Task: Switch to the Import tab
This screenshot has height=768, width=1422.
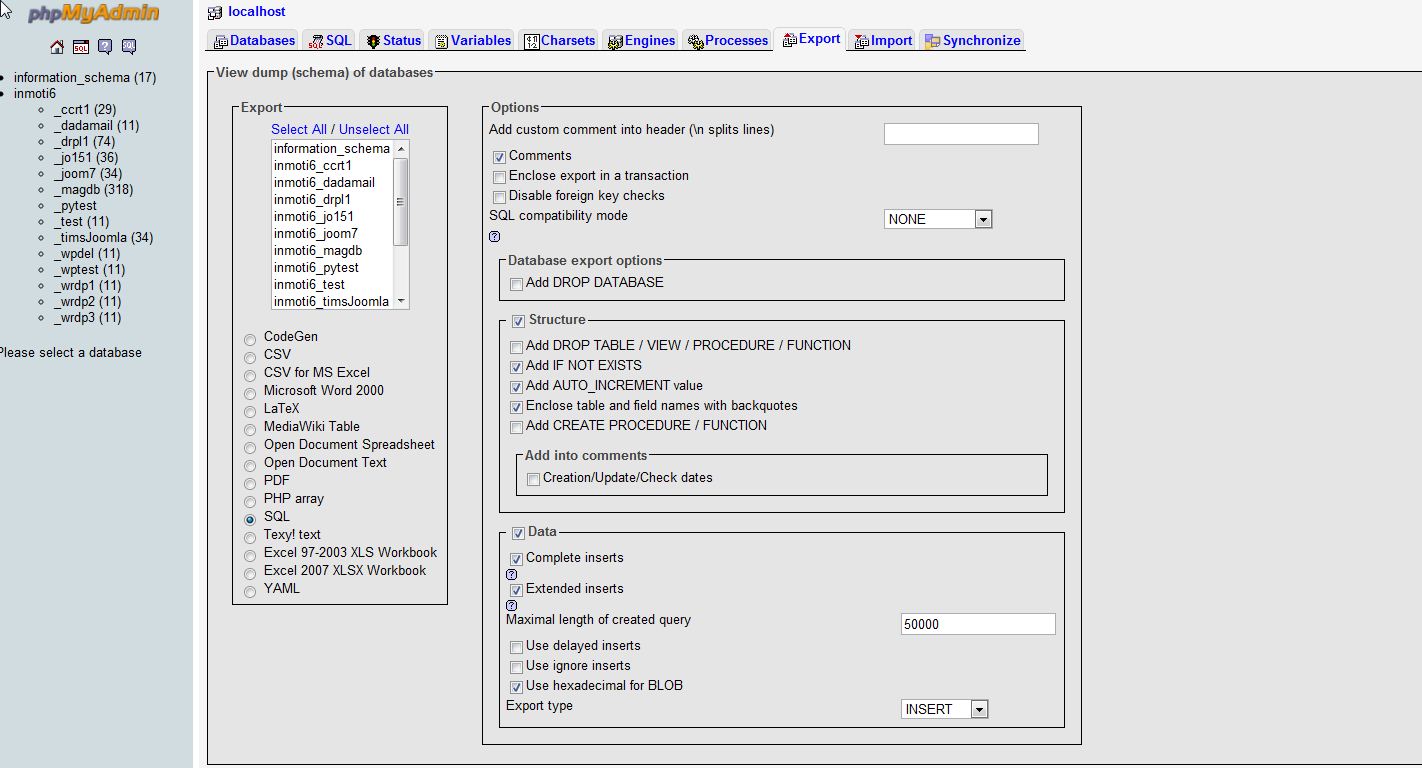Action: tap(883, 41)
